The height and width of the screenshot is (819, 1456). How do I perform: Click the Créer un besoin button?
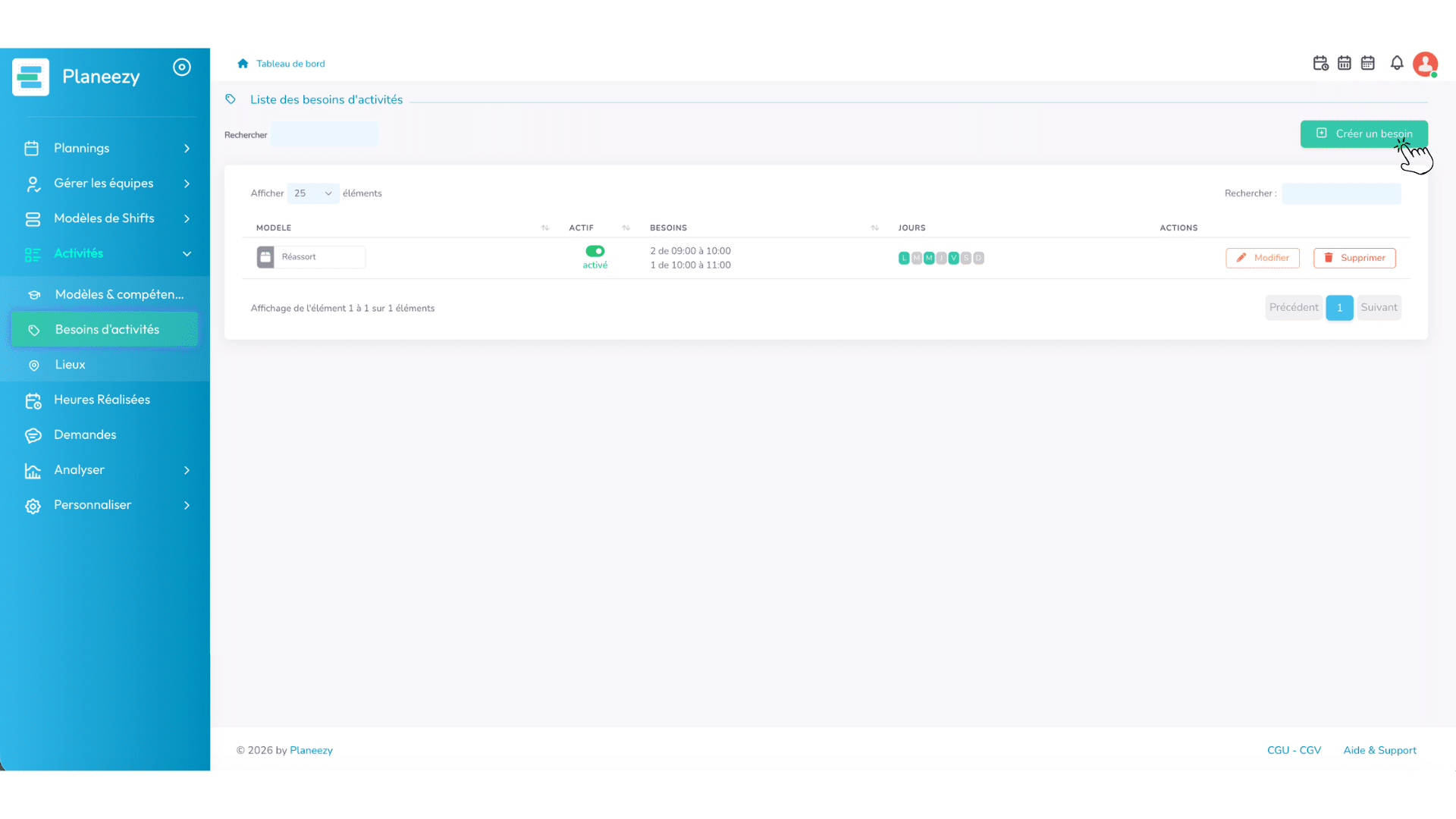coord(1364,134)
